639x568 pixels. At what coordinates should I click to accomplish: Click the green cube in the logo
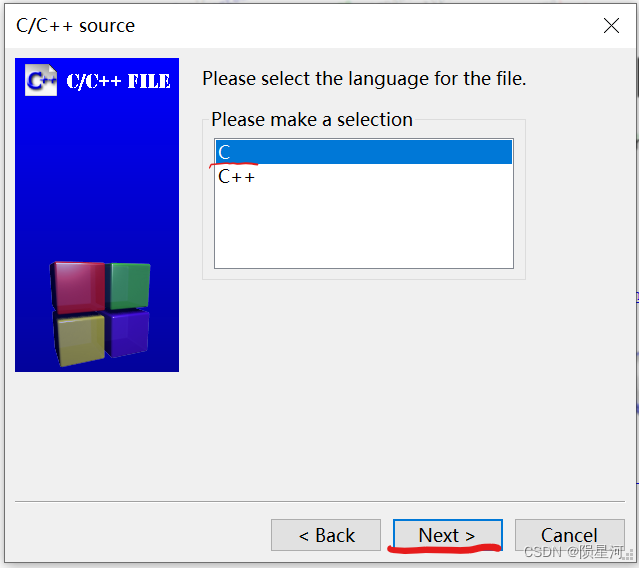pos(130,286)
